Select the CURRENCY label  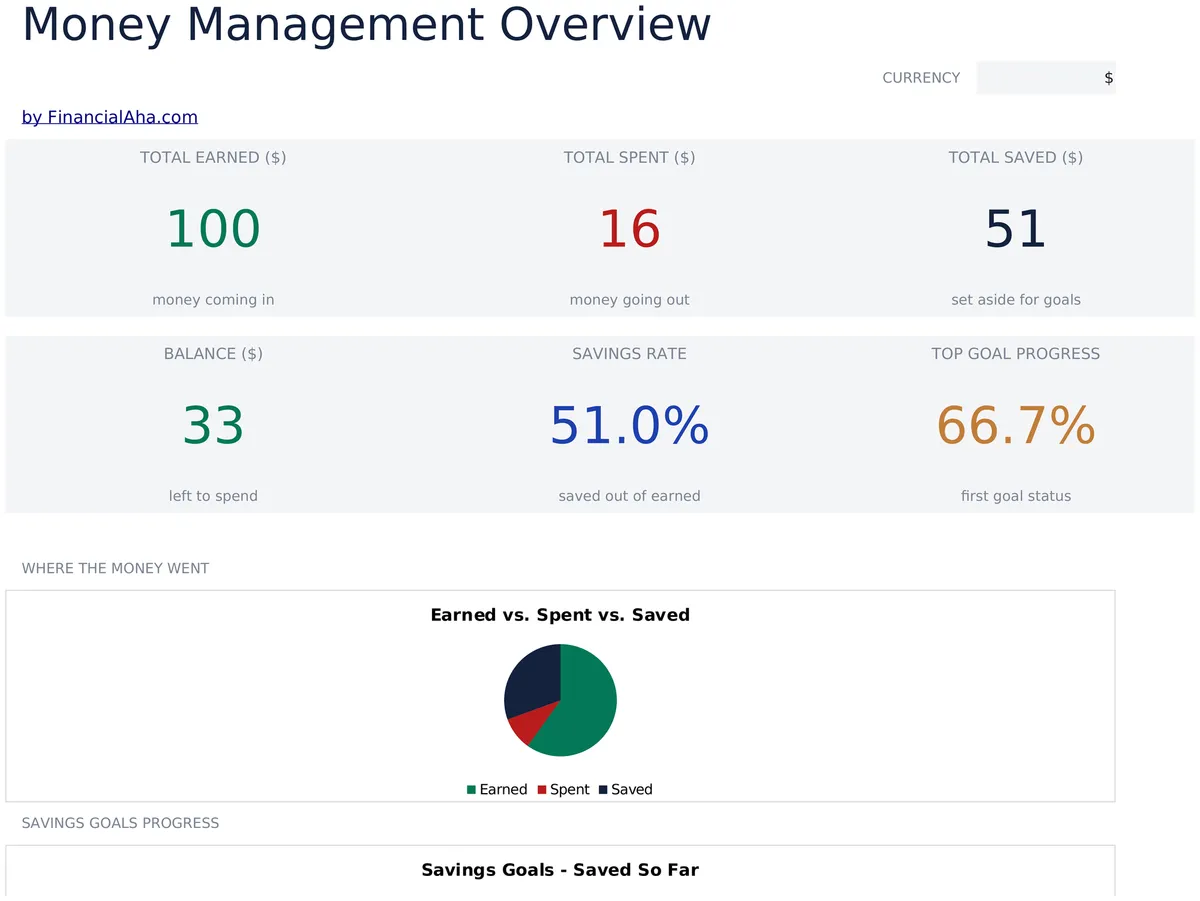pyautogui.click(x=921, y=78)
